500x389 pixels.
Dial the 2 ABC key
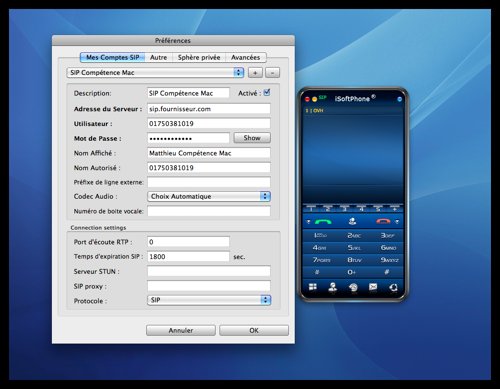(353, 235)
